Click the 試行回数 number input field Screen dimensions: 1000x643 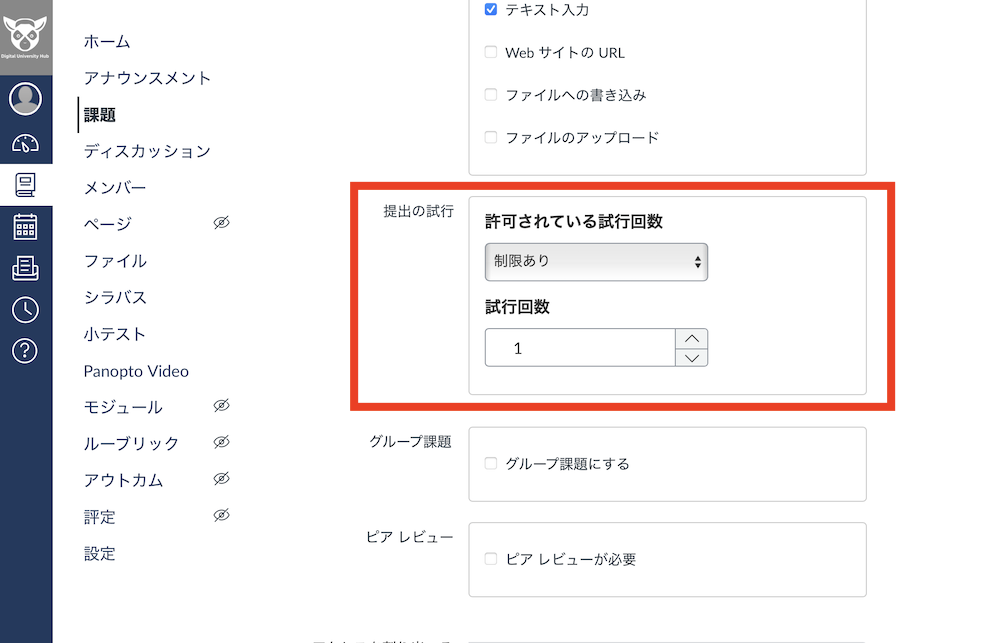pos(580,347)
